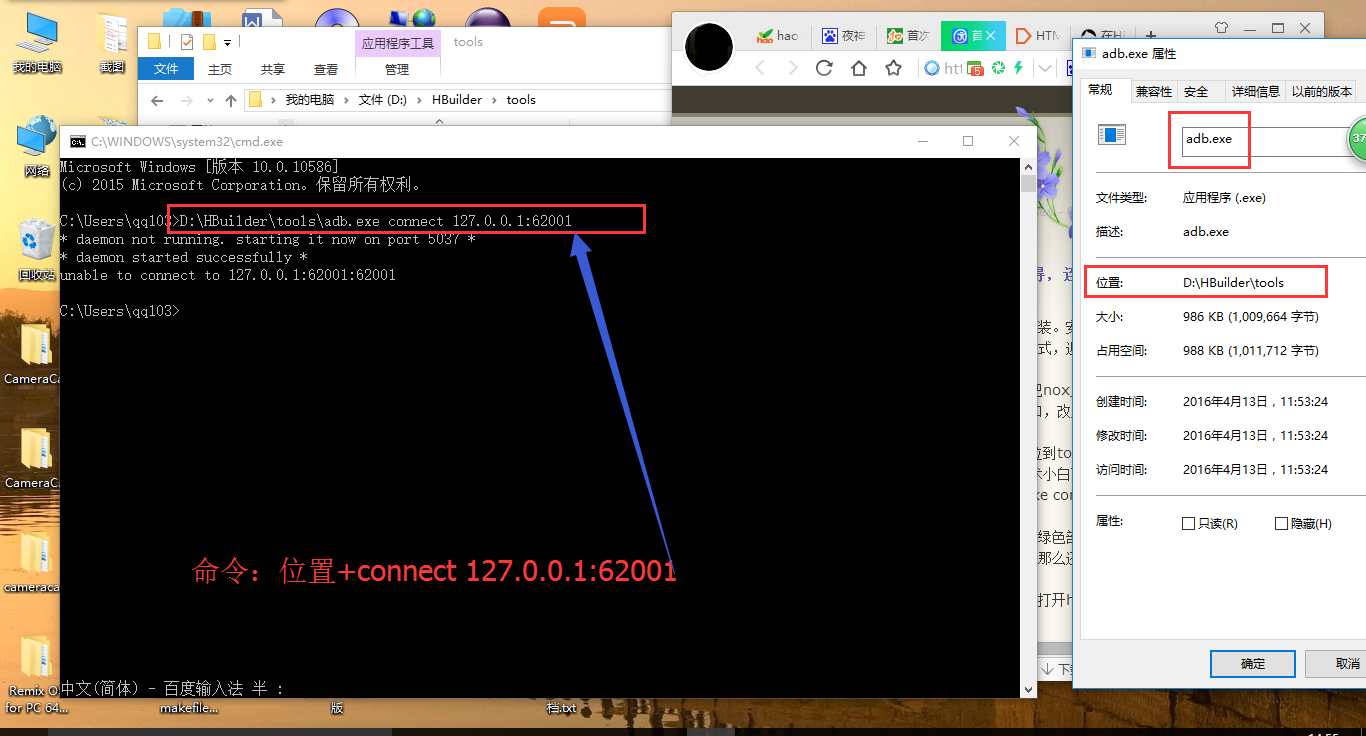Switch to the 夜神 browser tab
This screenshot has width=1366, height=736.
pos(843,36)
